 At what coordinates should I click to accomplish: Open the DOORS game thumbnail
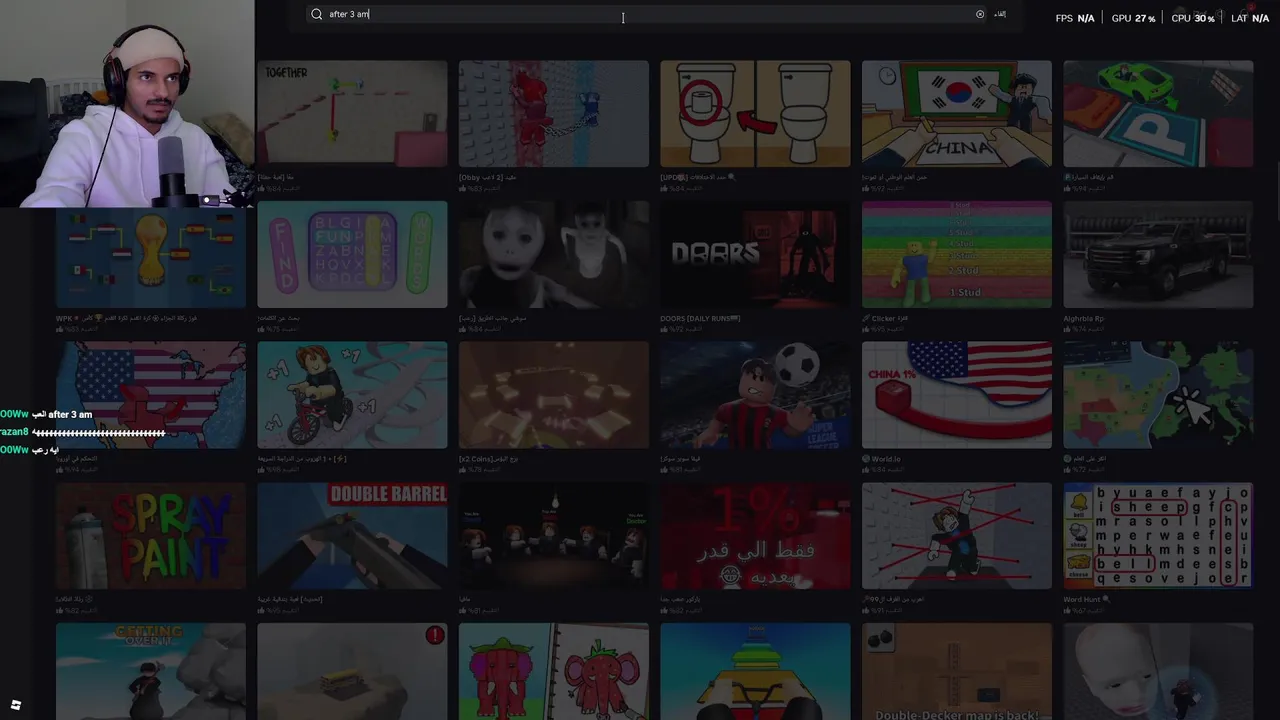(755, 254)
